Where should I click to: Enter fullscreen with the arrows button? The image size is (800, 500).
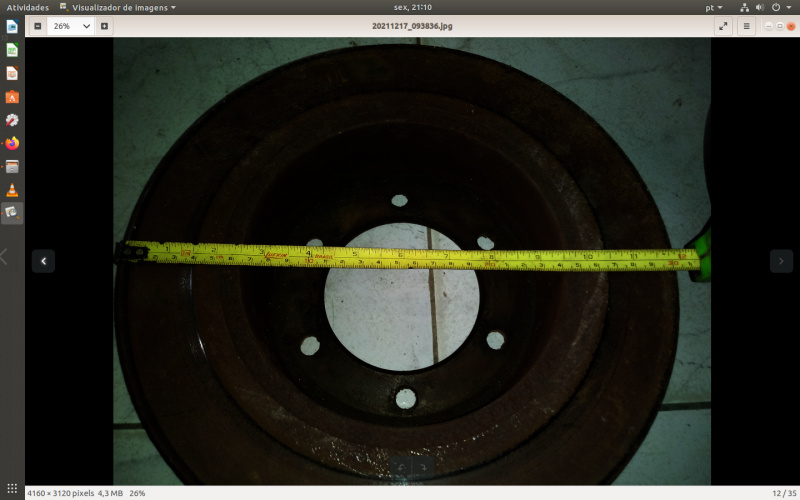pos(723,26)
